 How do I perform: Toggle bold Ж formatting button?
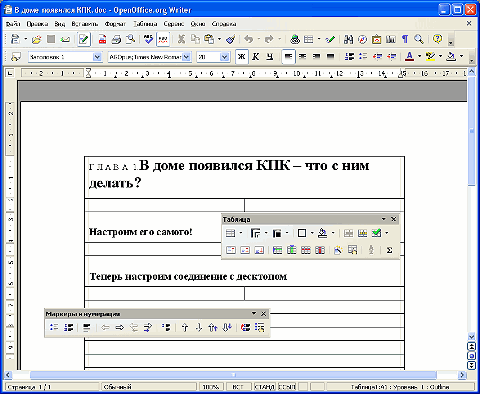click(x=241, y=57)
